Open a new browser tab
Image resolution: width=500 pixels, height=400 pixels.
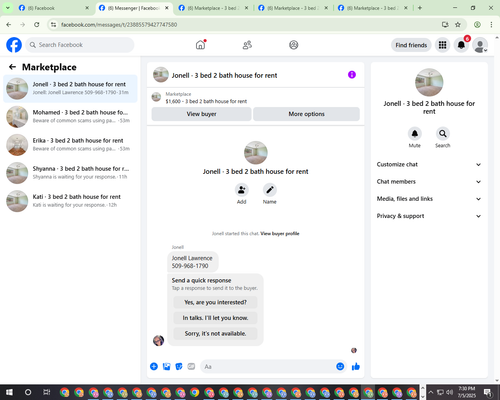(x=420, y=8)
